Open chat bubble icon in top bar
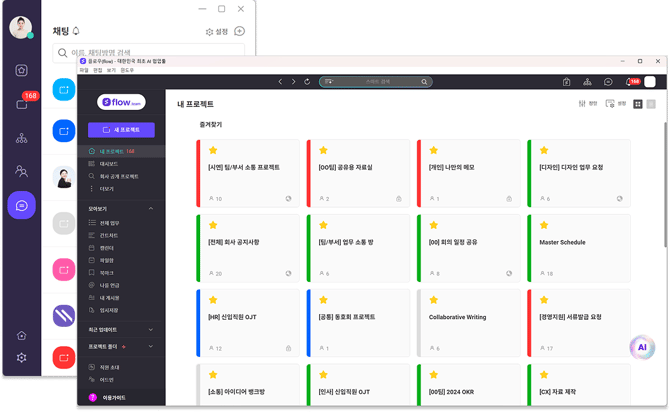This screenshot has width=670, height=412. 608,81
